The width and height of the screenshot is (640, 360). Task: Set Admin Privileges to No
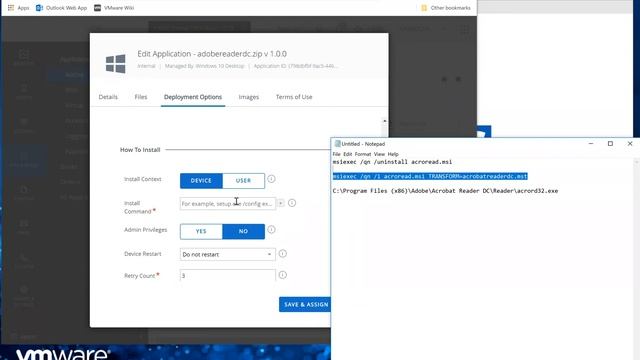pyautogui.click(x=243, y=231)
